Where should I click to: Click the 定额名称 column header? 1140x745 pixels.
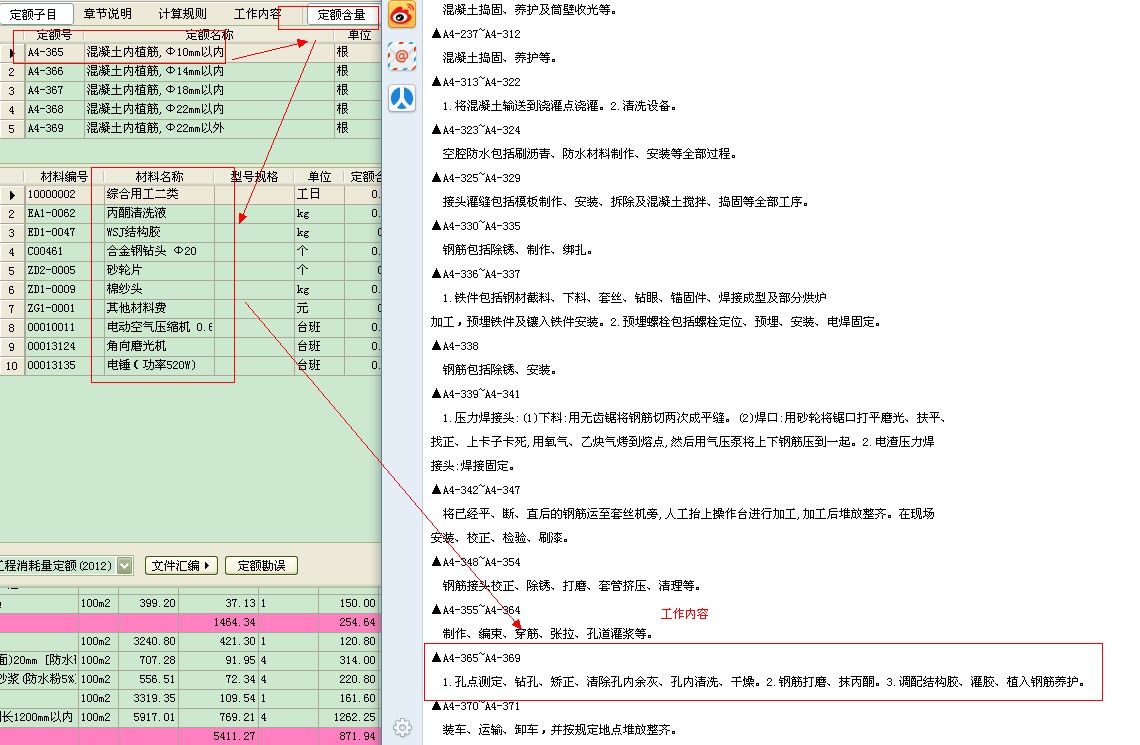209,35
